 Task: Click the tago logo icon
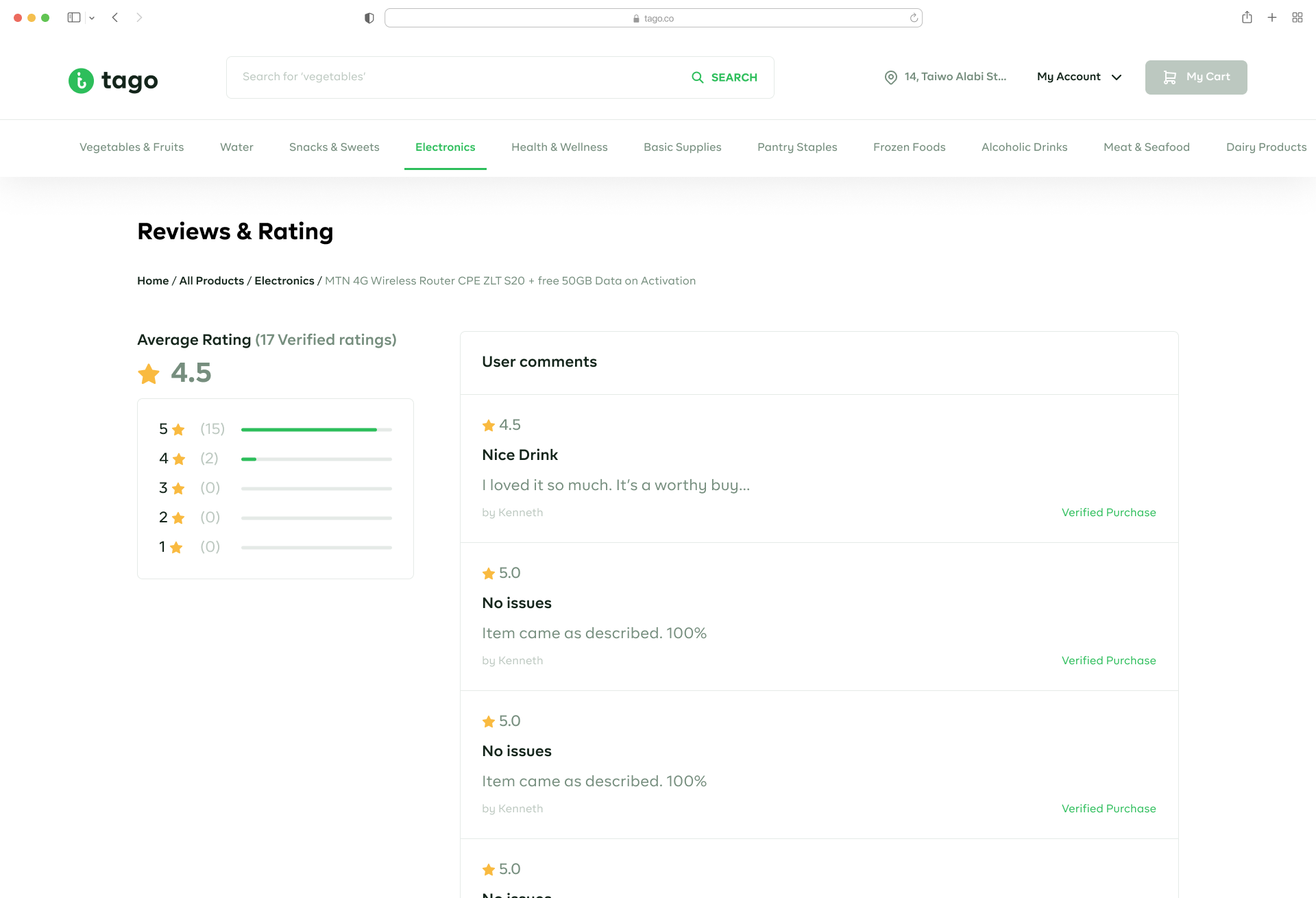point(81,80)
